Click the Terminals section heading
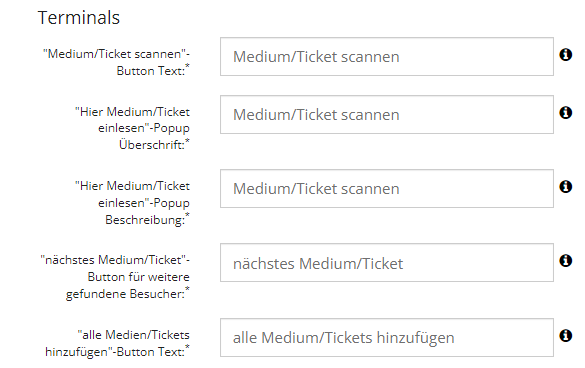The width and height of the screenshot is (585, 368). (79, 18)
